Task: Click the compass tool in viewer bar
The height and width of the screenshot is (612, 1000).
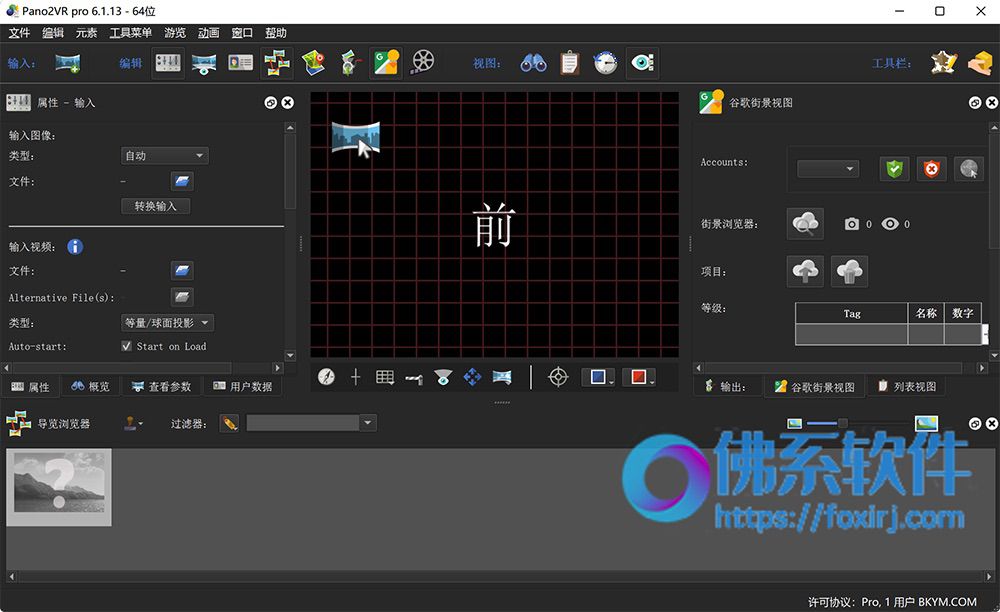Action: (x=327, y=377)
